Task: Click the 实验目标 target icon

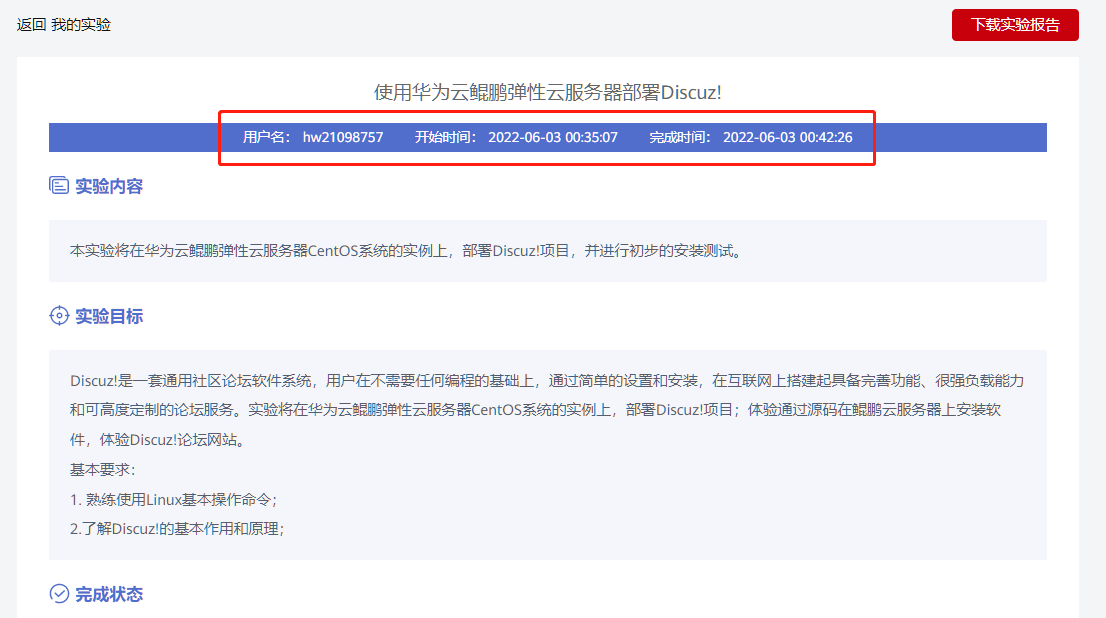Action: 59,315
